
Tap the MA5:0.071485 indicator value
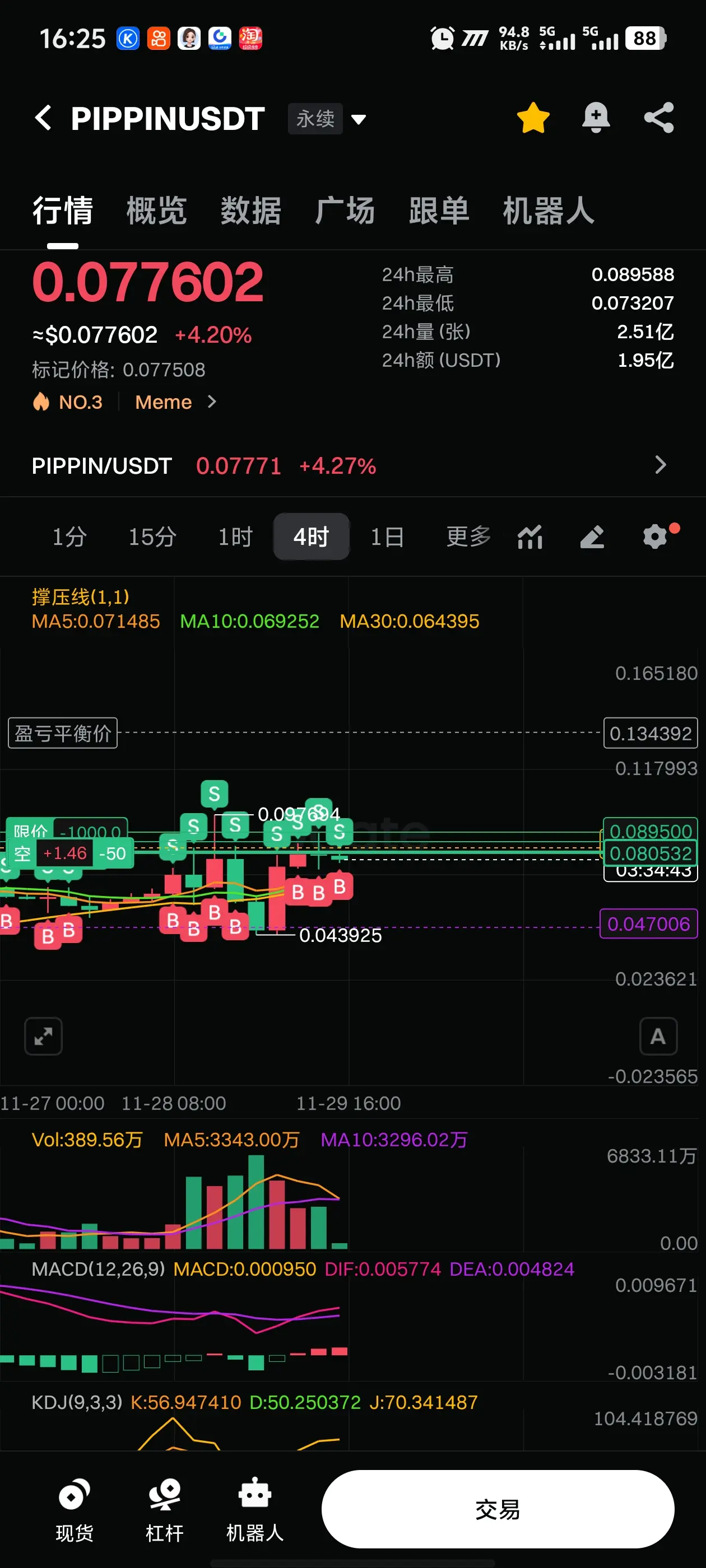[x=96, y=622]
